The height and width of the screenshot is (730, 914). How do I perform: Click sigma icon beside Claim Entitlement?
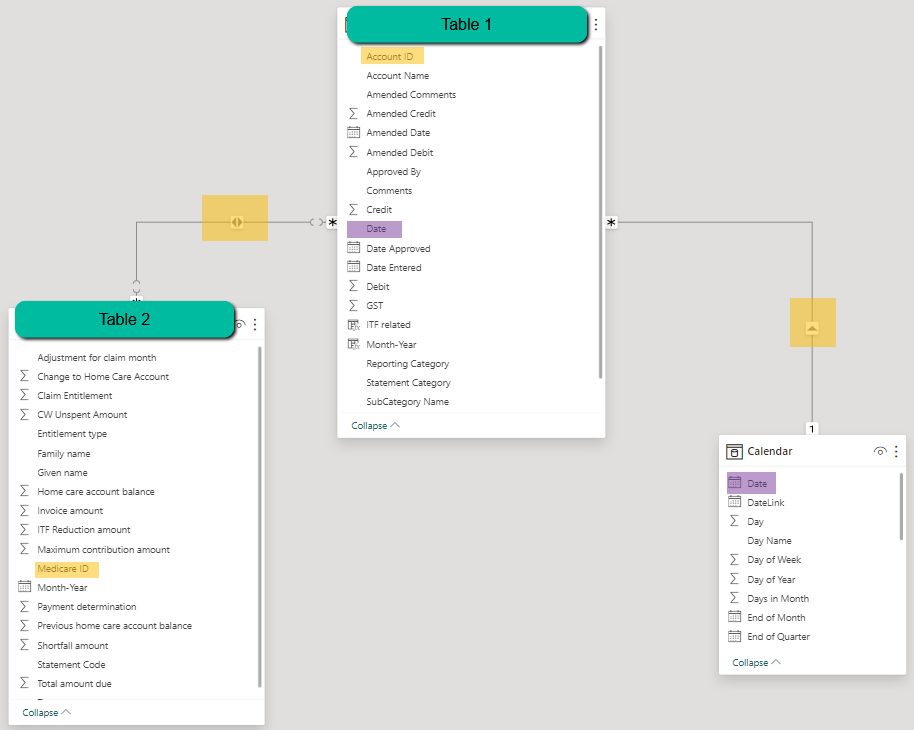(24, 395)
